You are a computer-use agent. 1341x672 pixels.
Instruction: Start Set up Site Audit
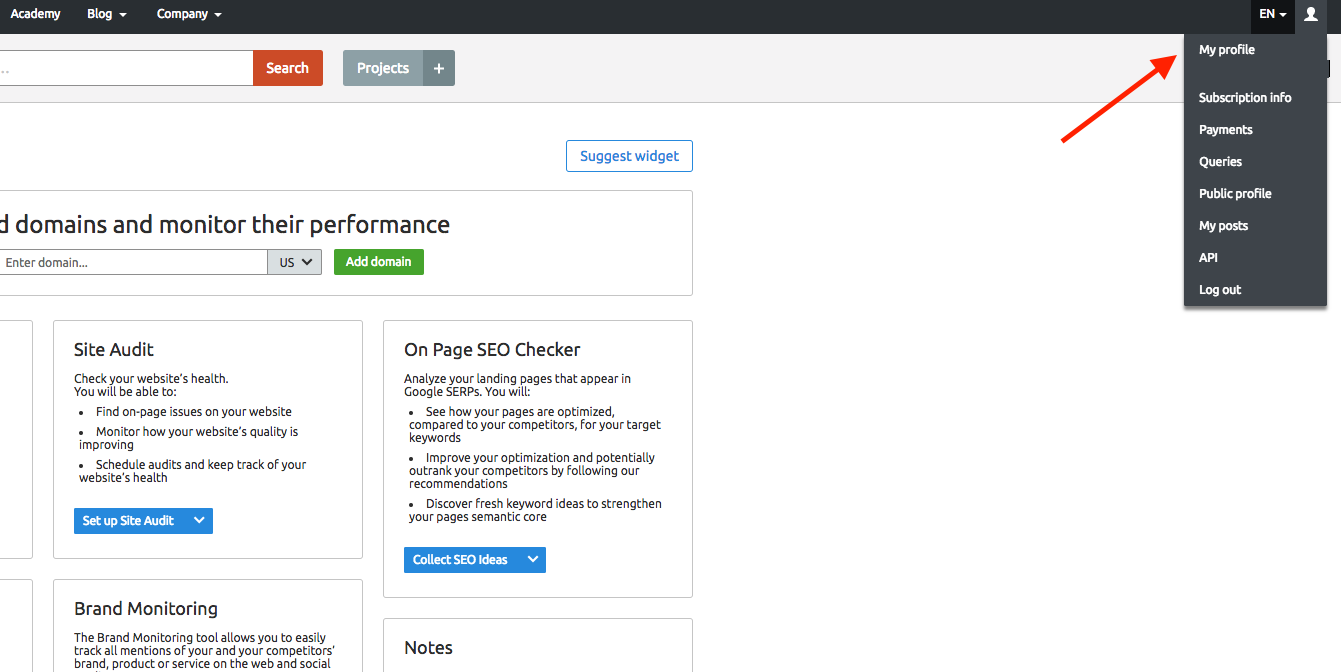[129, 520]
